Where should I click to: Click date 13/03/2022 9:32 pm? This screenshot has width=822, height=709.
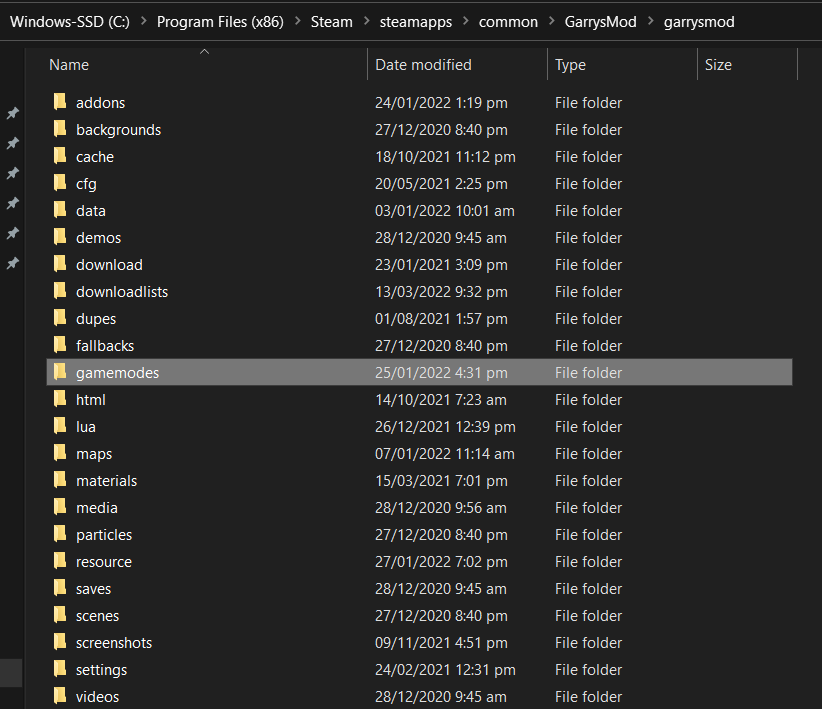(441, 292)
